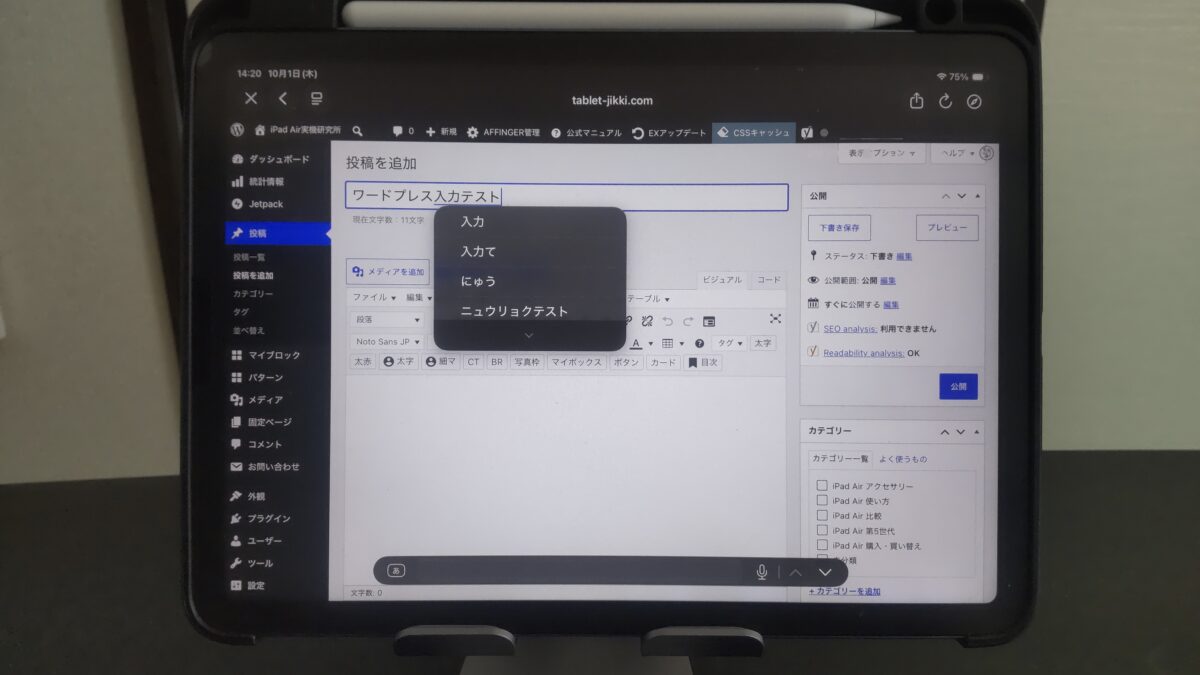Open the SEO analysis link
The height and width of the screenshot is (675, 1200).
click(x=850, y=329)
